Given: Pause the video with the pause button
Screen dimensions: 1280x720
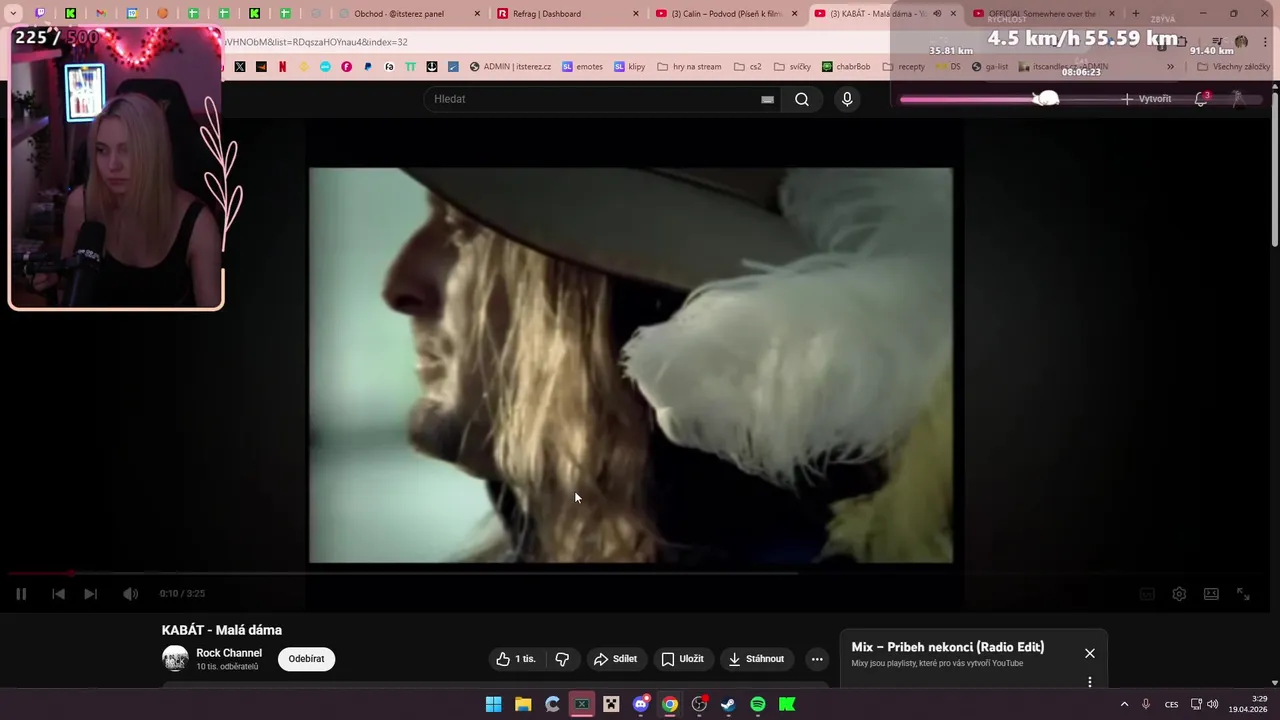Looking at the screenshot, I should (21, 594).
